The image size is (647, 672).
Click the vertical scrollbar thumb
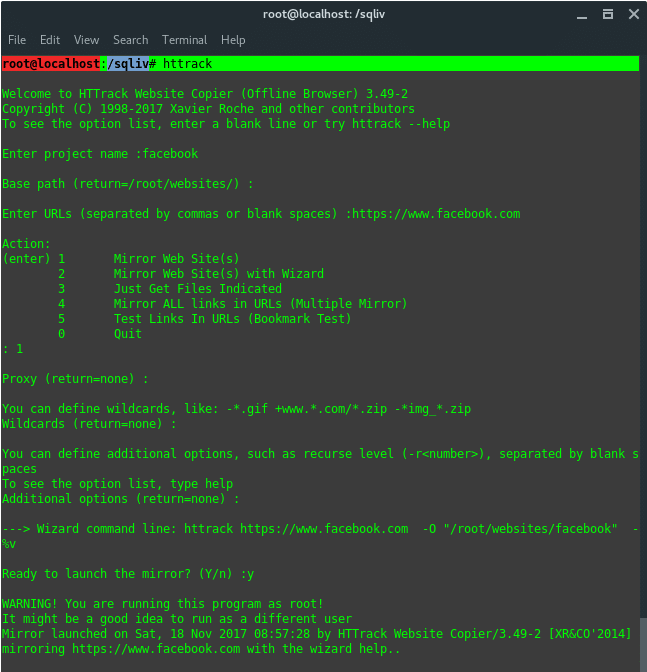coord(642,641)
